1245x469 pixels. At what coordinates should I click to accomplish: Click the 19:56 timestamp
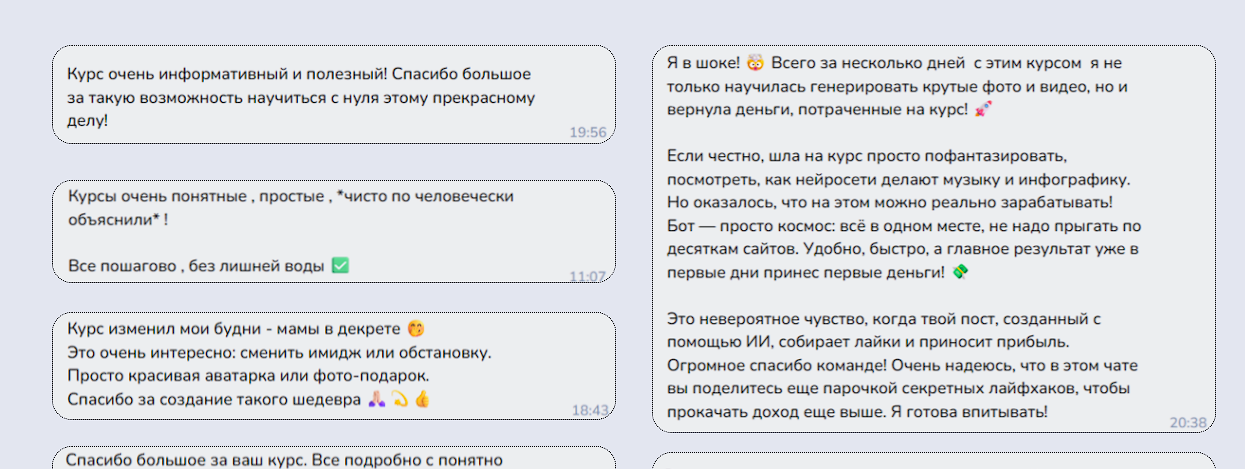pyautogui.click(x=588, y=132)
